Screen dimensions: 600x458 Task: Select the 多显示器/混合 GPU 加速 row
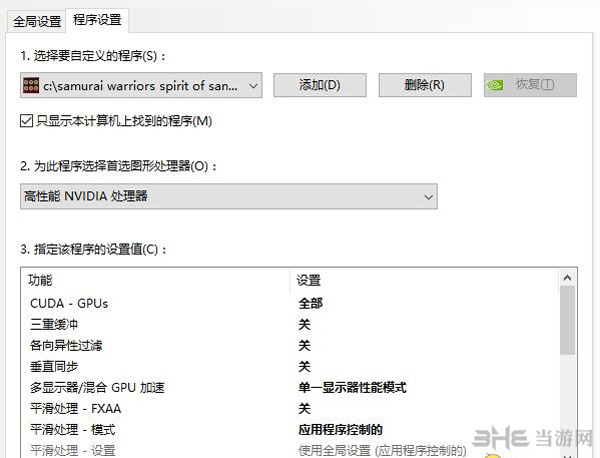click(x=289, y=388)
